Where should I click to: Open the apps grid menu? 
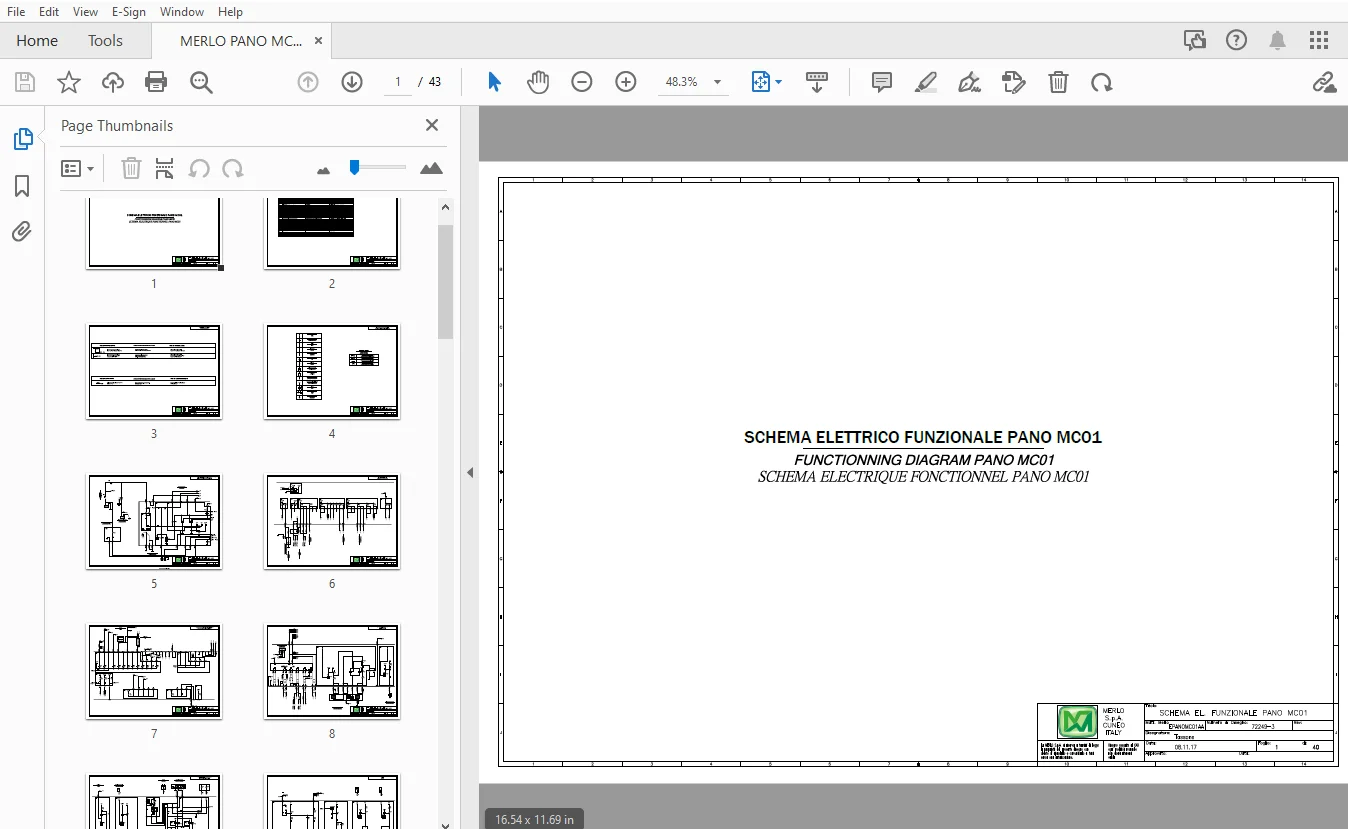click(1320, 40)
